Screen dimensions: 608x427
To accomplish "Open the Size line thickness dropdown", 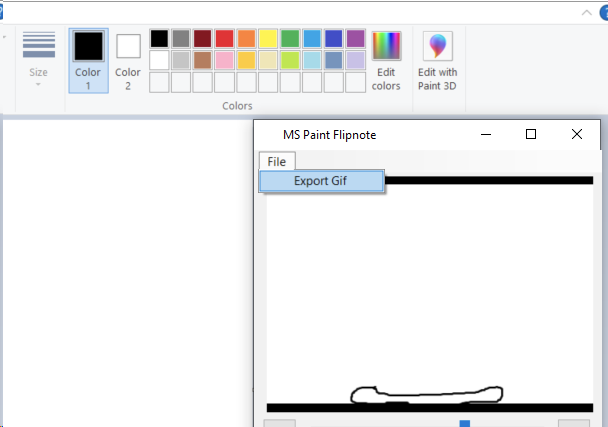I will click(x=38, y=59).
